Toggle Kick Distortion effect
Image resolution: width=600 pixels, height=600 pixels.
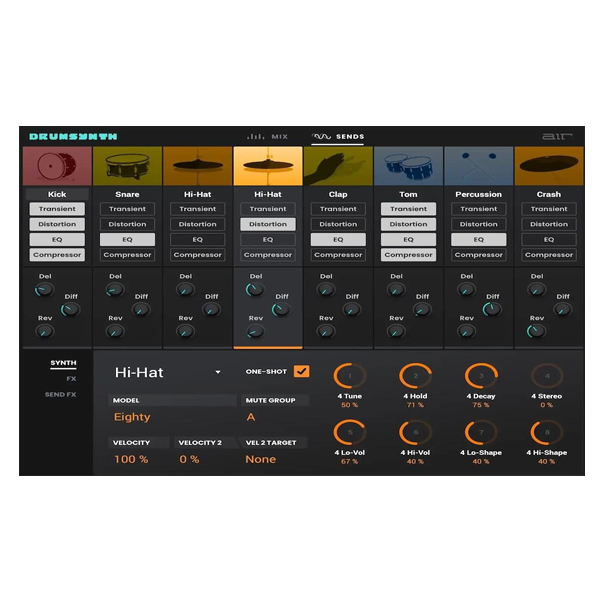[x=57, y=224]
